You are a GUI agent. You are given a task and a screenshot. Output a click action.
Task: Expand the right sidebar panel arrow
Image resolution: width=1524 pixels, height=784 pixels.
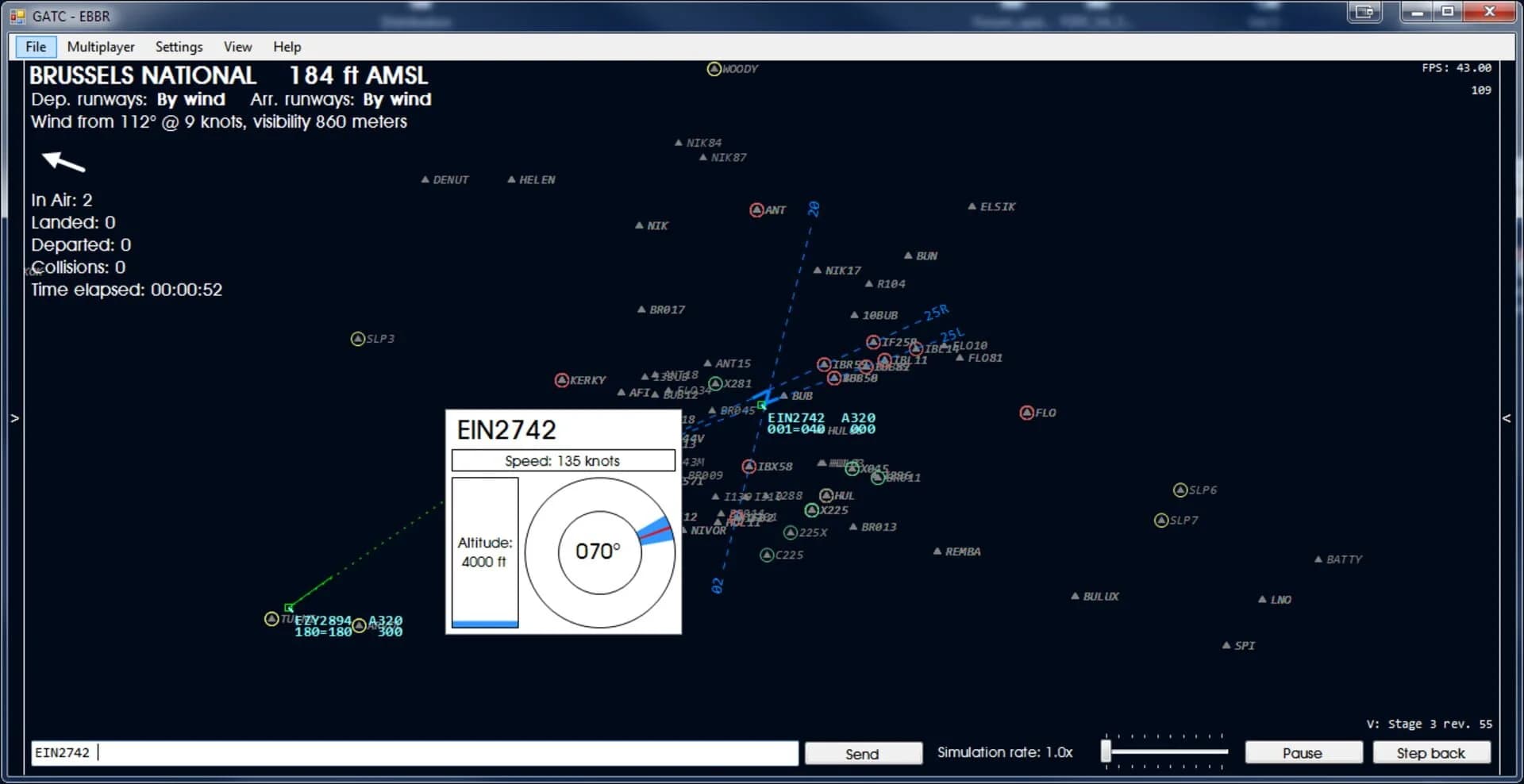(1507, 418)
